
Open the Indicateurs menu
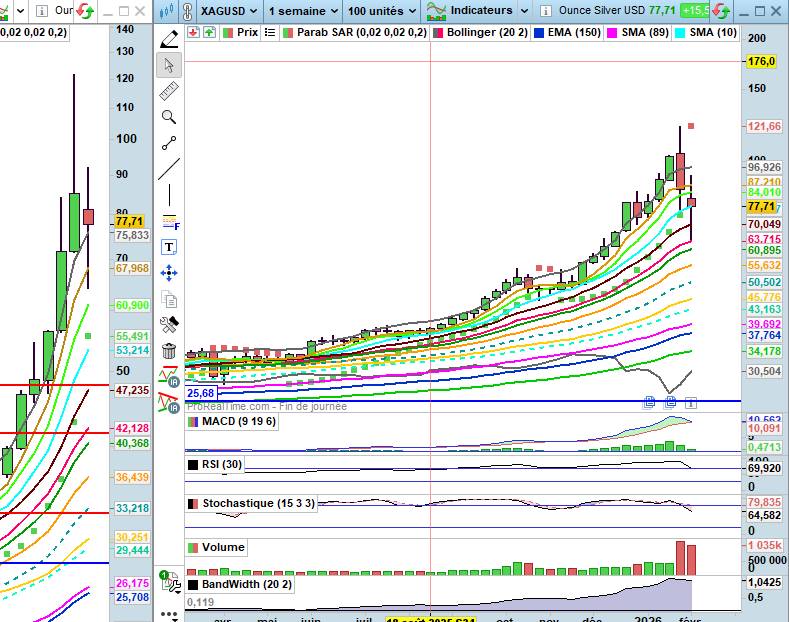(478, 11)
